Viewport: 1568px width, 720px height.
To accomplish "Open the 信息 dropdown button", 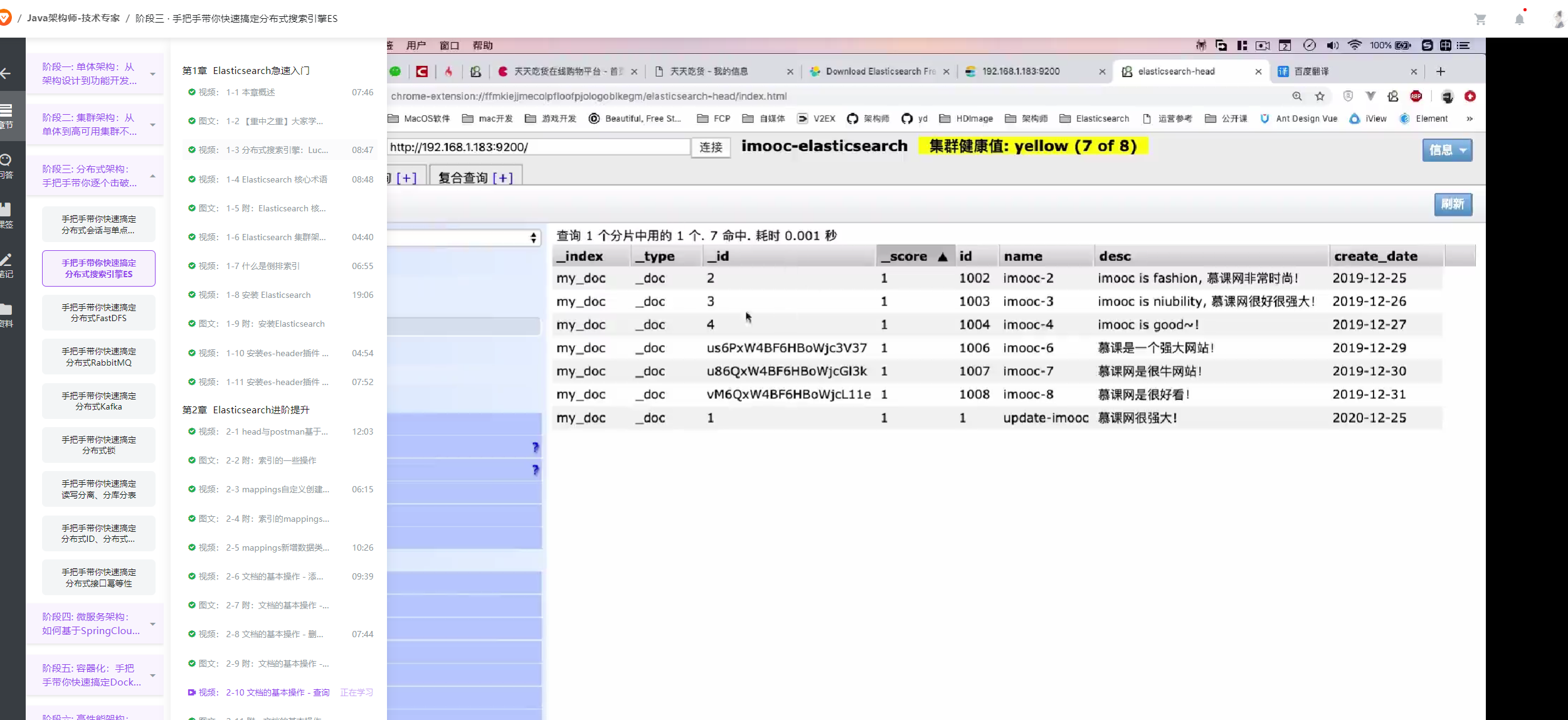I will (x=1447, y=150).
